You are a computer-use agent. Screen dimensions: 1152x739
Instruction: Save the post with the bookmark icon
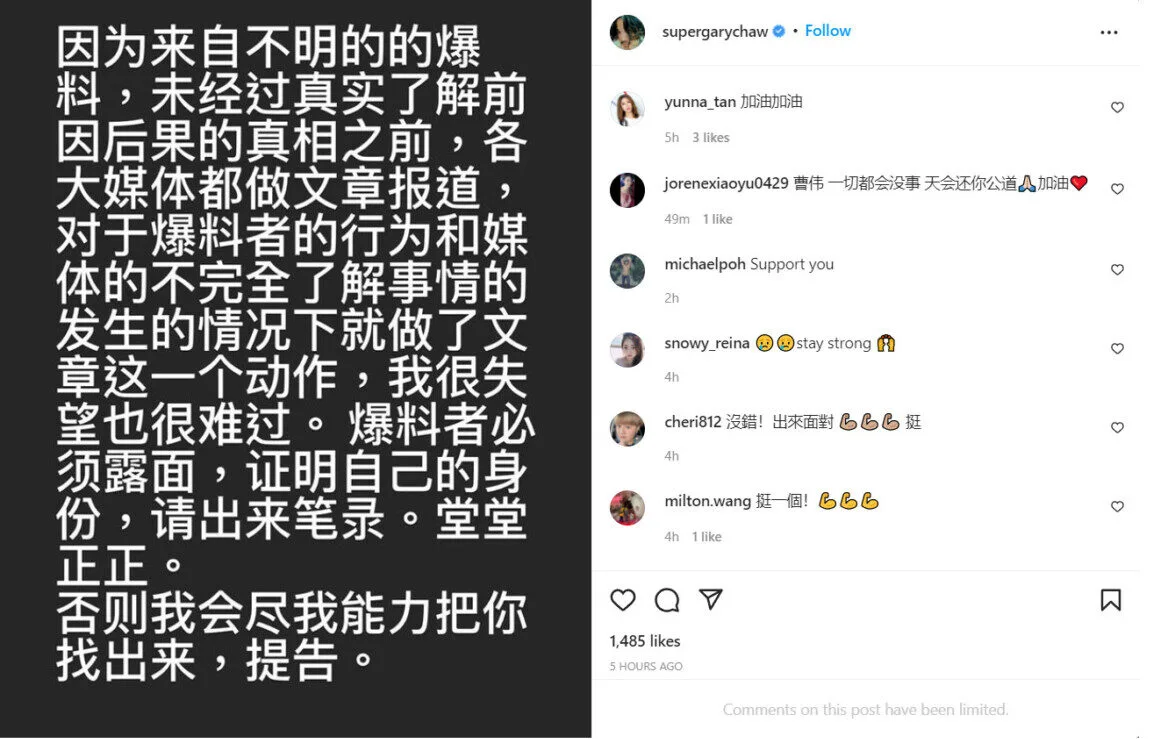point(1110,600)
